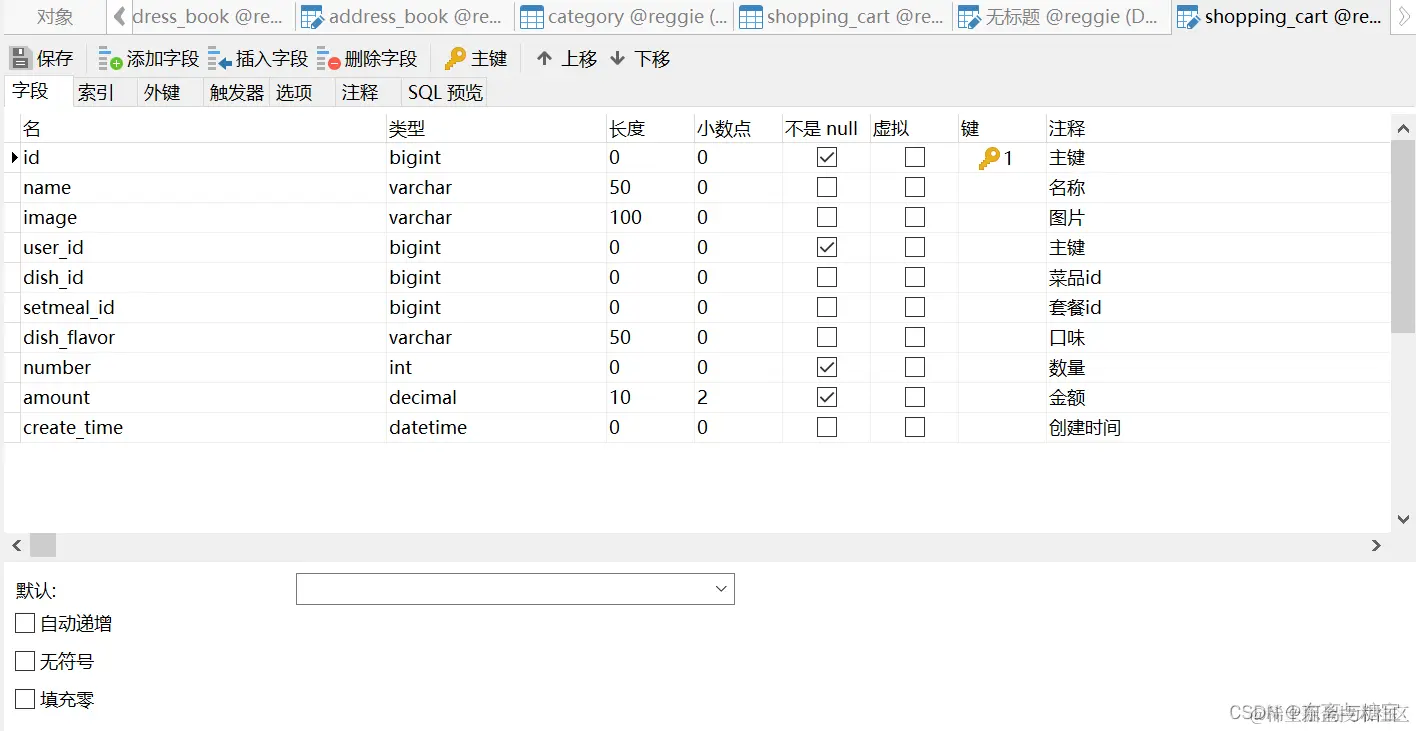This screenshot has height=731, width=1416.
Task: Open the 对象 tab
Action: (55, 16)
